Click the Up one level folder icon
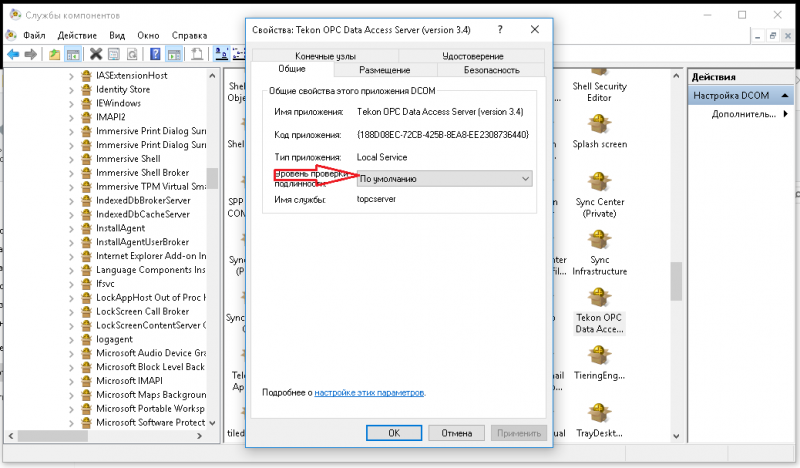This screenshot has height=468, width=800. pyautogui.click(x=54, y=53)
